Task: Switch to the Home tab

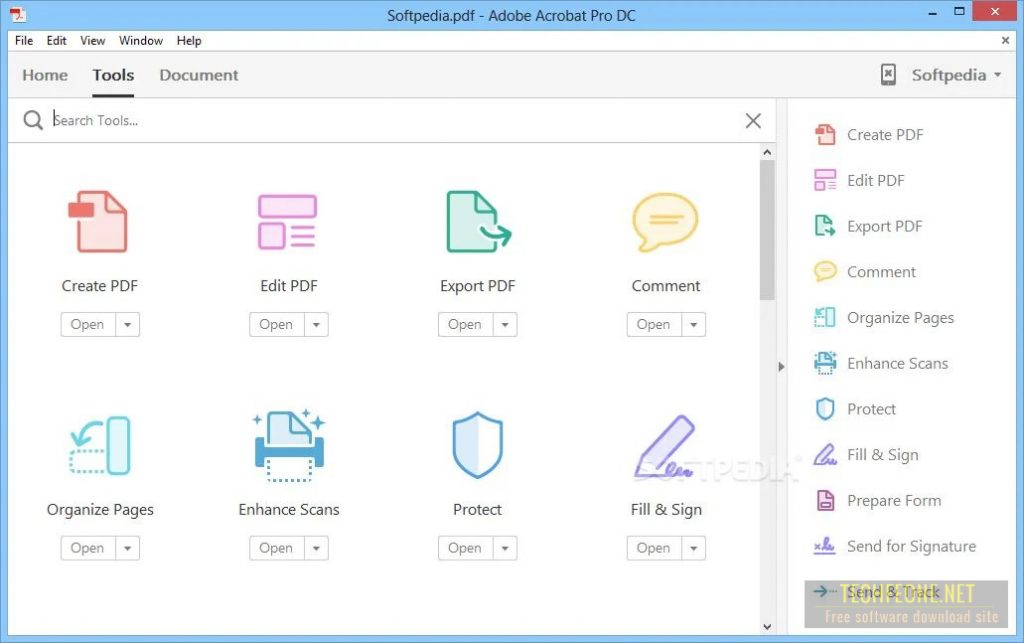Action: coord(45,75)
